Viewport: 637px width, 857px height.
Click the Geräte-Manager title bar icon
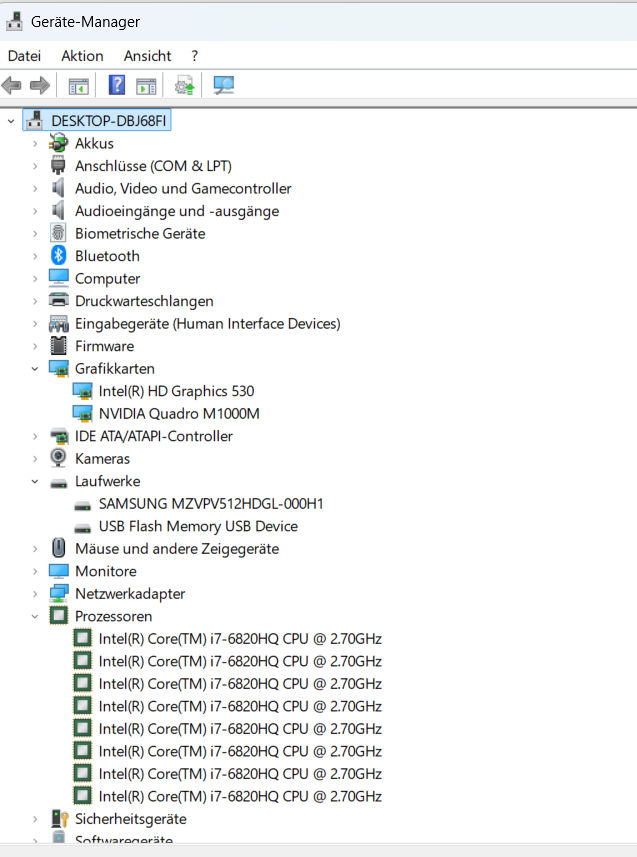click(x=14, y=22)
